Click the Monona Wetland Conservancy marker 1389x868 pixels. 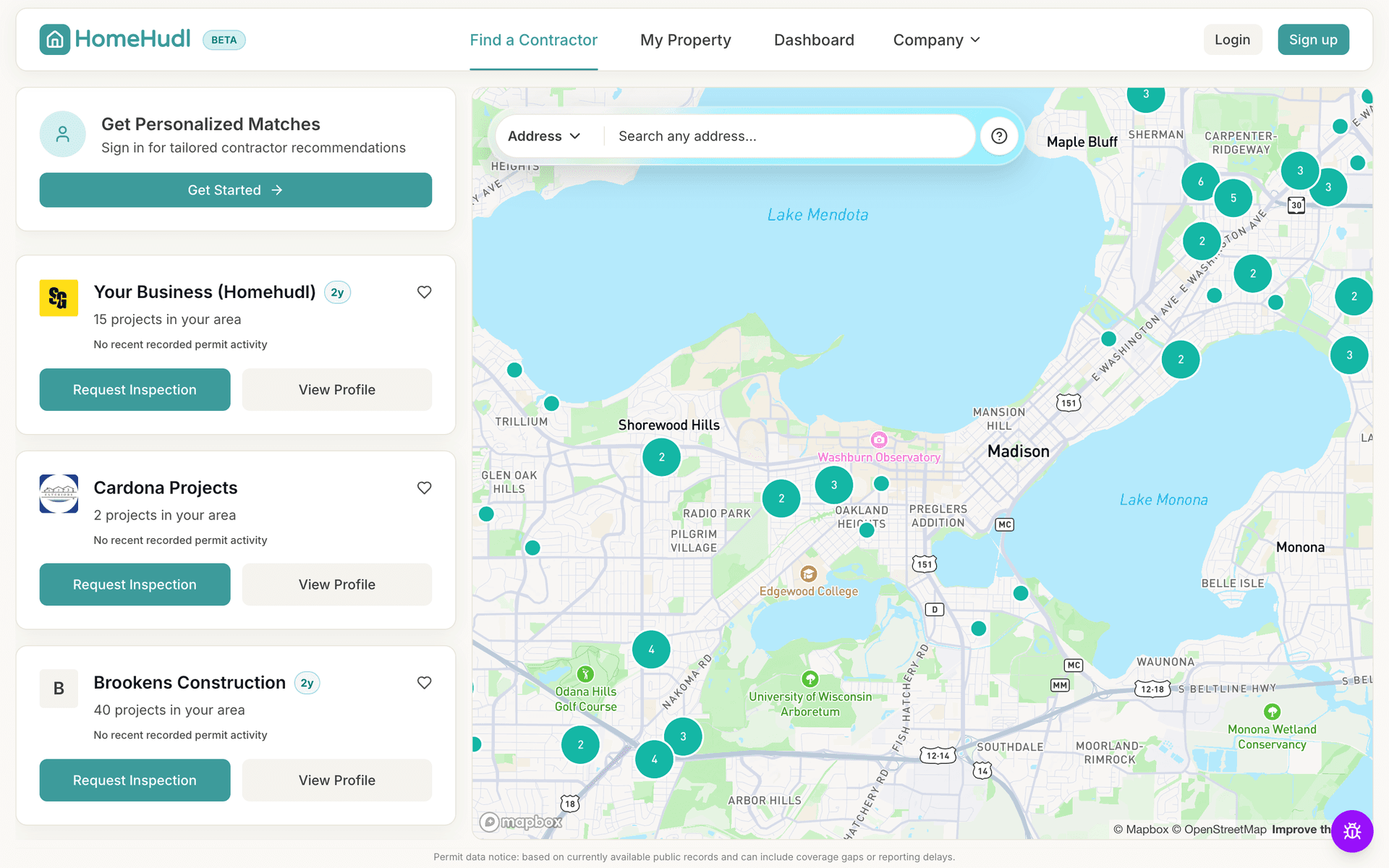1272,712
